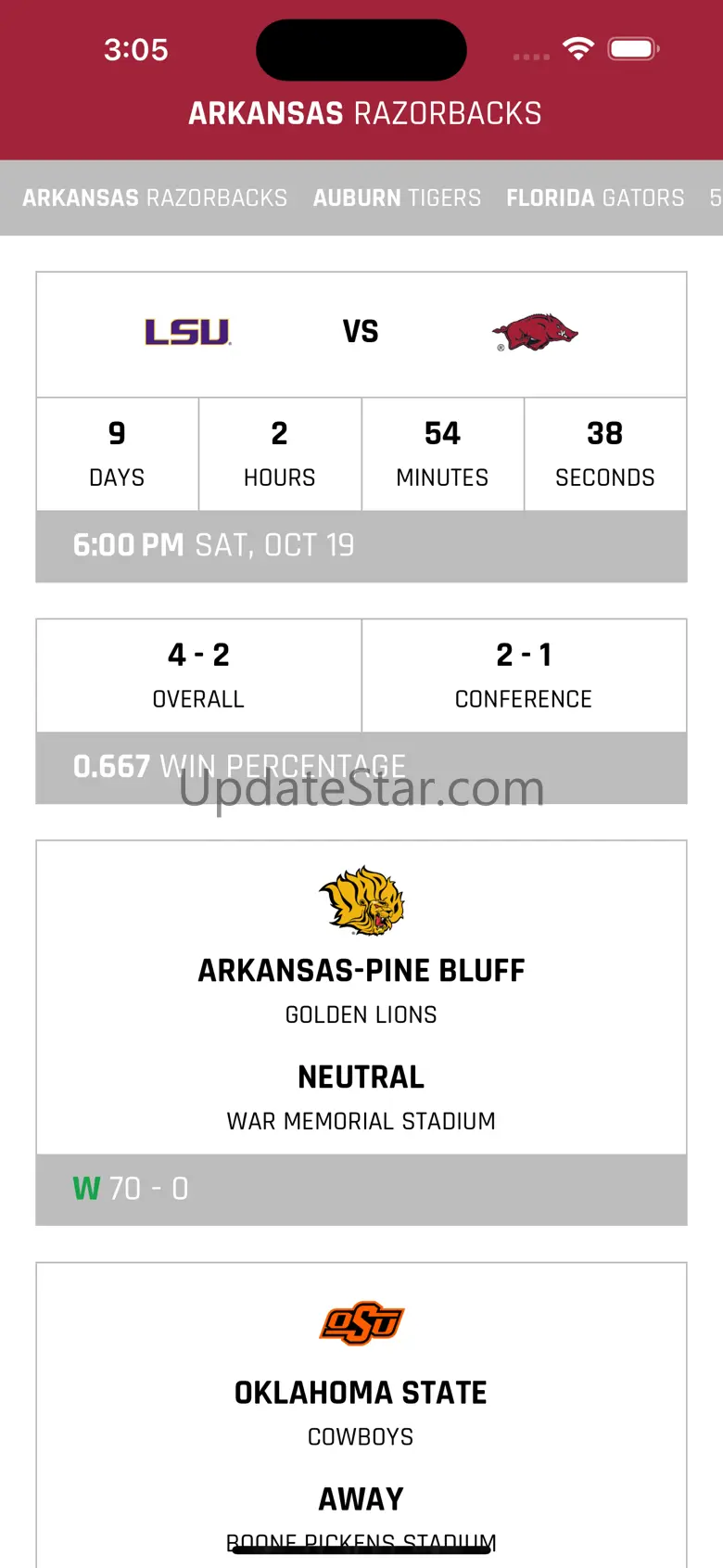Tap the War Memorial Stadium venue text

click(x=361, y=1121)
